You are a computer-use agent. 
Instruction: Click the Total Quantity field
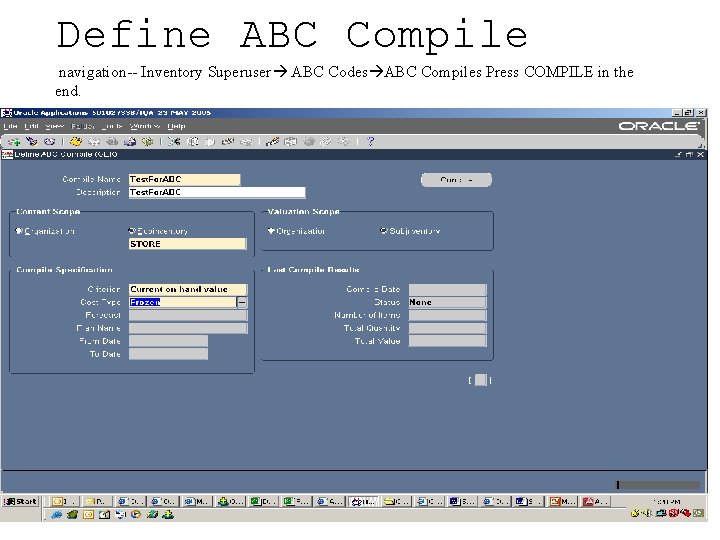coord(447,328)
